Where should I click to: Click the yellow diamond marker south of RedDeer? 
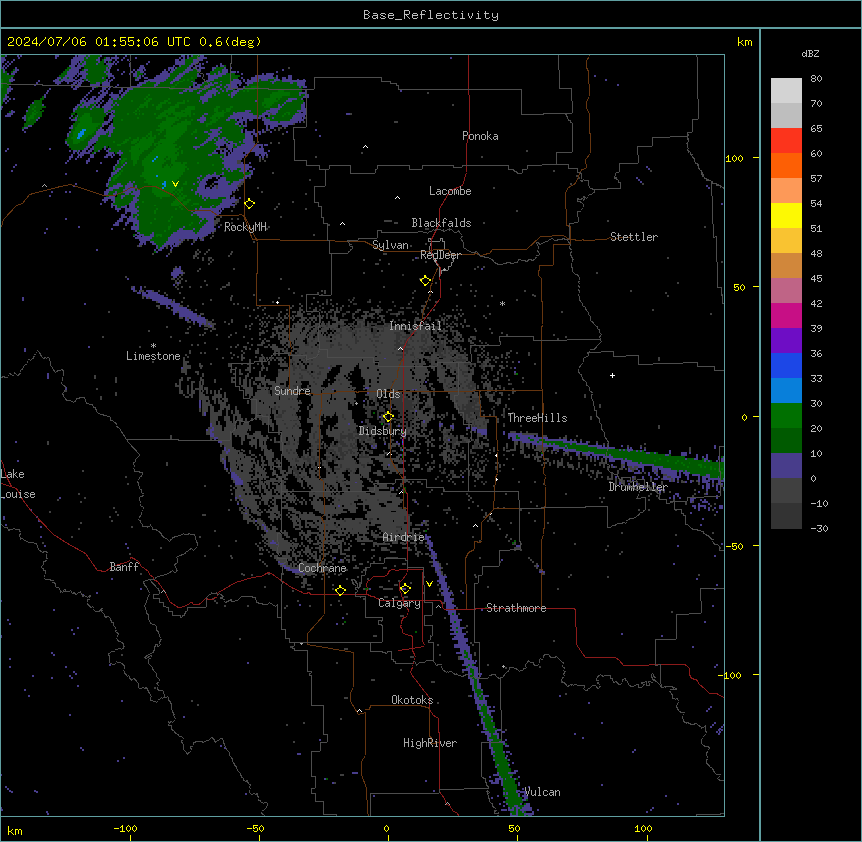[426, 281]
